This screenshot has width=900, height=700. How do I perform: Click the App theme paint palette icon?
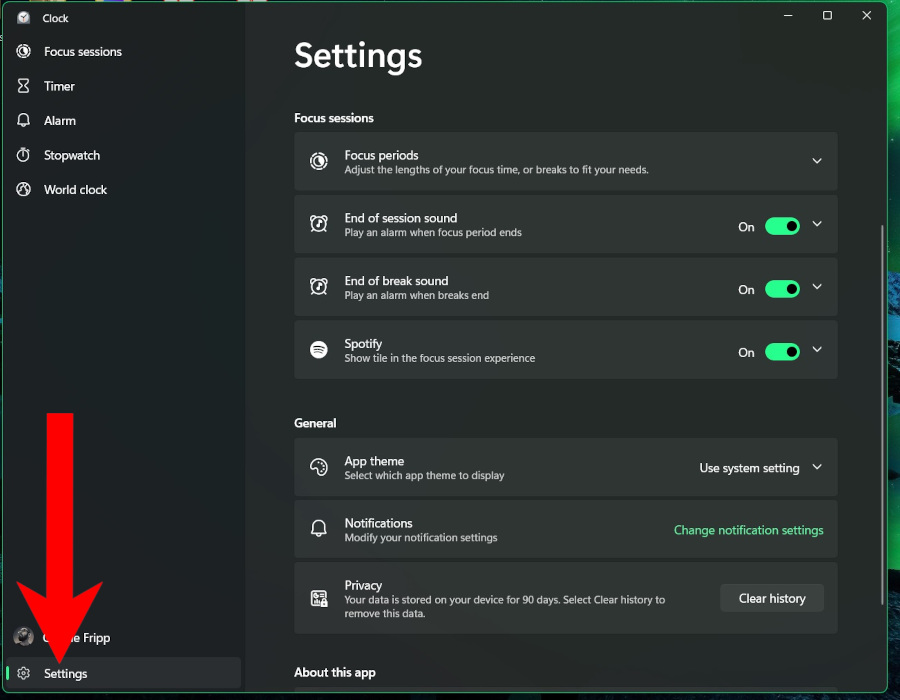click(x=318, y=466)
